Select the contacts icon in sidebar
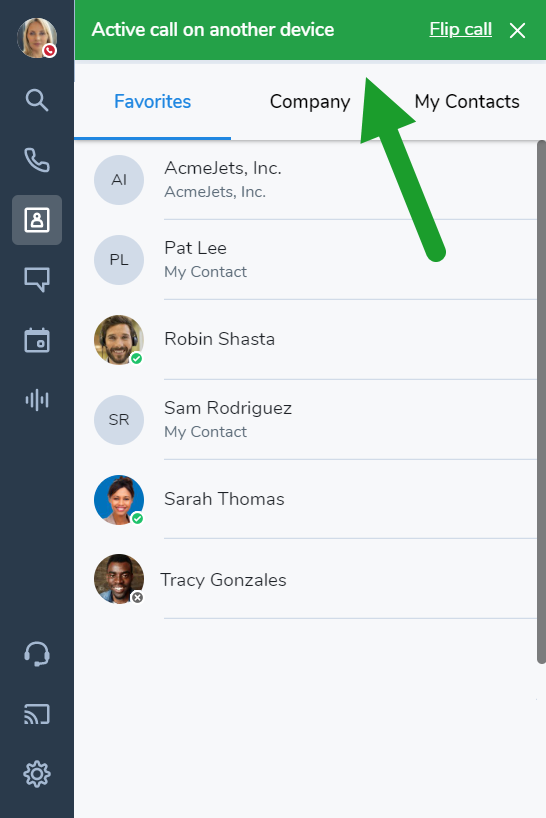 pos(37,220)
